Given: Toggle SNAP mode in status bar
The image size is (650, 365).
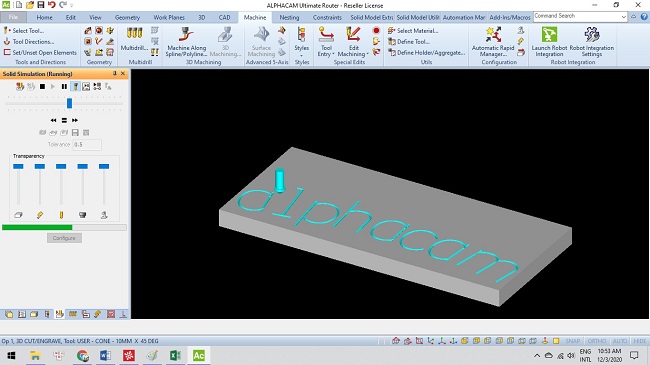Looking at the screenshot, I should pyautogui.click(x=573, y=341).
